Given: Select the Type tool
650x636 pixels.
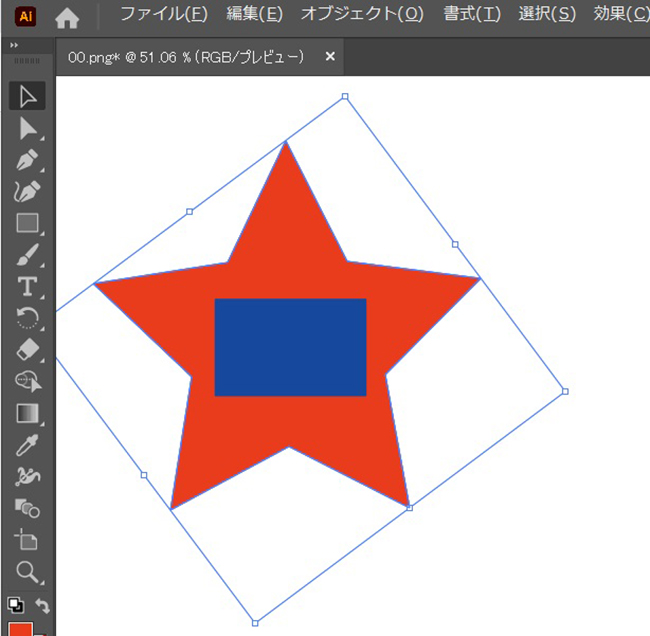Looking at the screenshot, I should click(27, 286).
